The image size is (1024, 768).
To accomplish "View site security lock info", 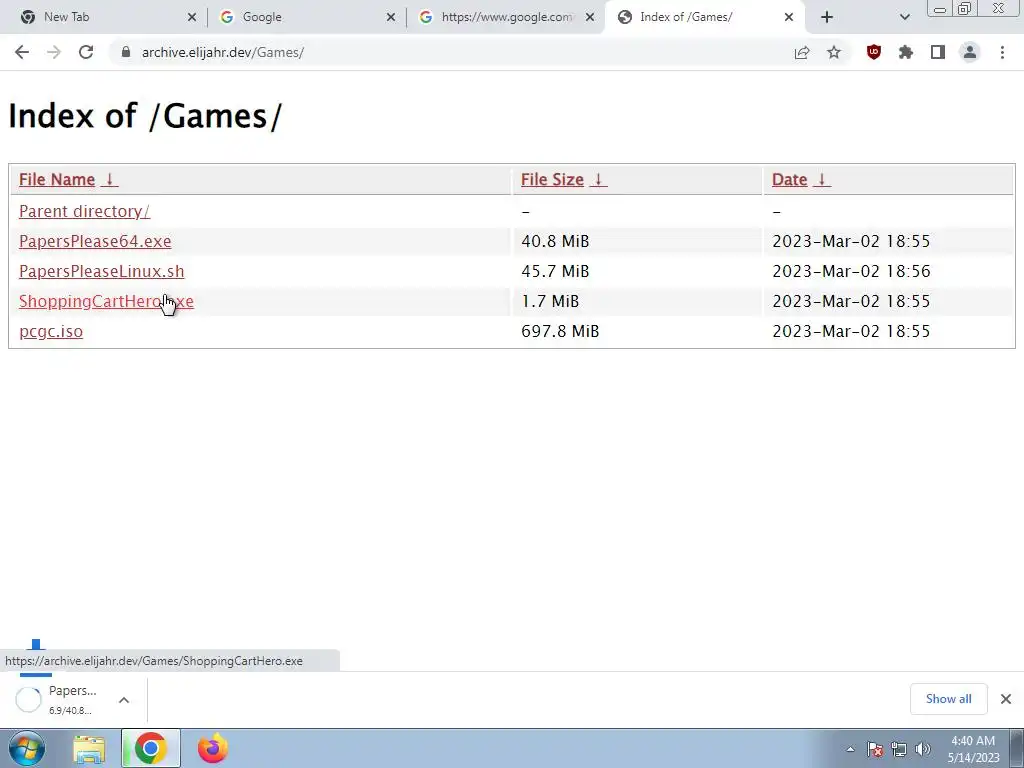I will click(x=126, y=52).
